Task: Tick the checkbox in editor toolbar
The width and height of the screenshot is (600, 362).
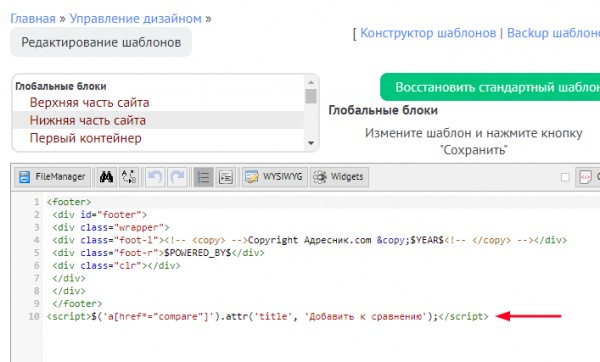Action: 565,177
